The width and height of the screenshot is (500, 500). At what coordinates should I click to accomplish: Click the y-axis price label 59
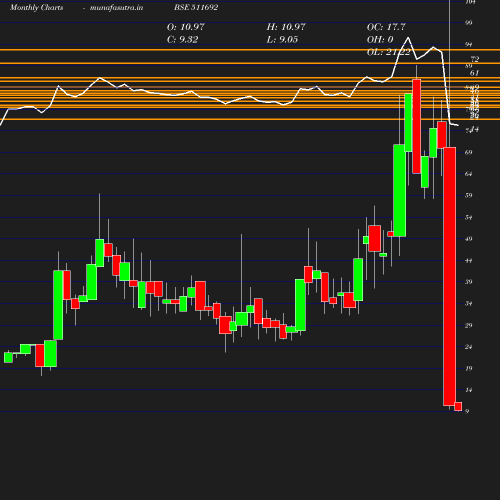coord(468,195)
